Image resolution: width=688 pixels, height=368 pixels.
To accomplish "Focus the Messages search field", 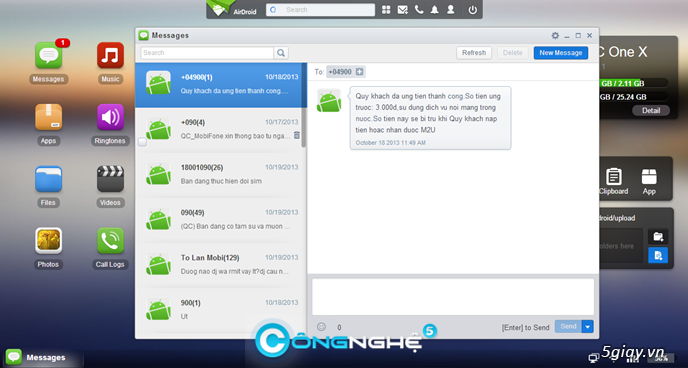I will pos(207,53).
